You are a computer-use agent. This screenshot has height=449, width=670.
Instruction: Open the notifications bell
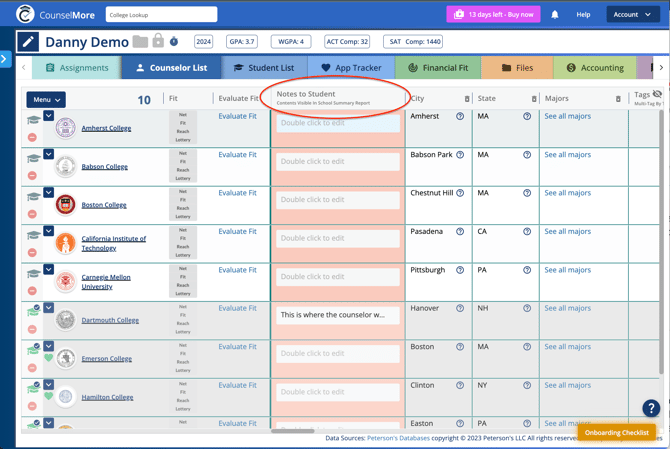tap(555, 15)
